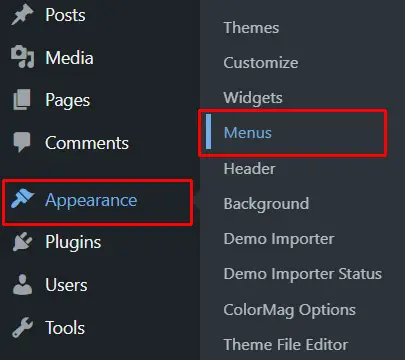Screen dimensions: 405x360
Task: Click the Plugins plug icon
Action: coord(22,241)
